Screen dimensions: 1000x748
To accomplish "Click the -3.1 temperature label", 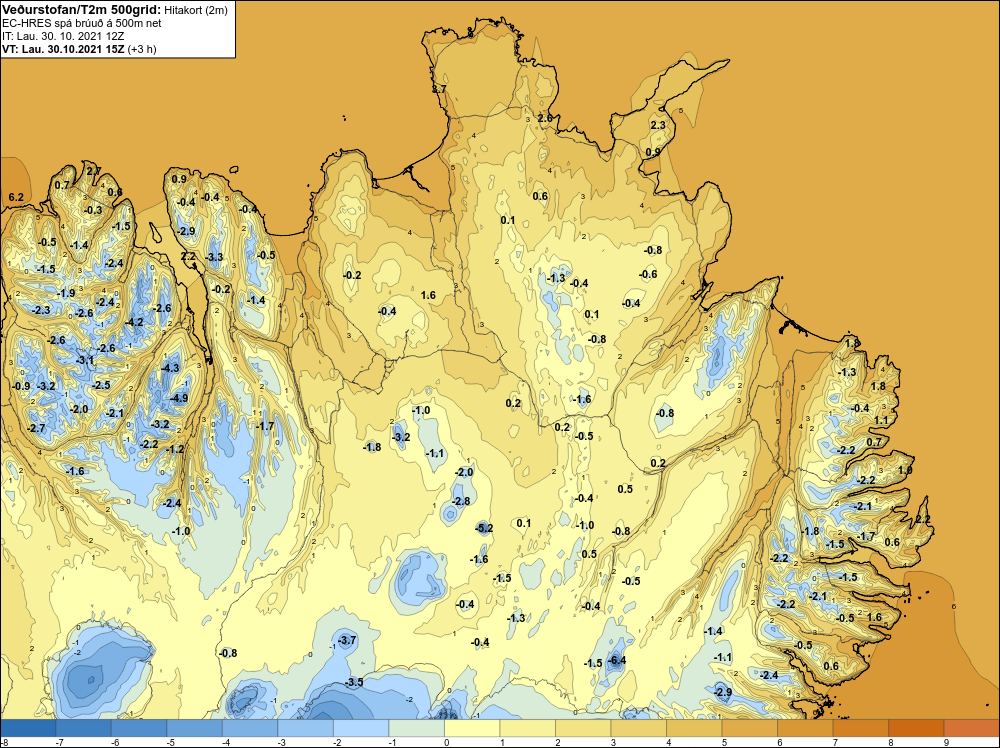I will point(85,361).
